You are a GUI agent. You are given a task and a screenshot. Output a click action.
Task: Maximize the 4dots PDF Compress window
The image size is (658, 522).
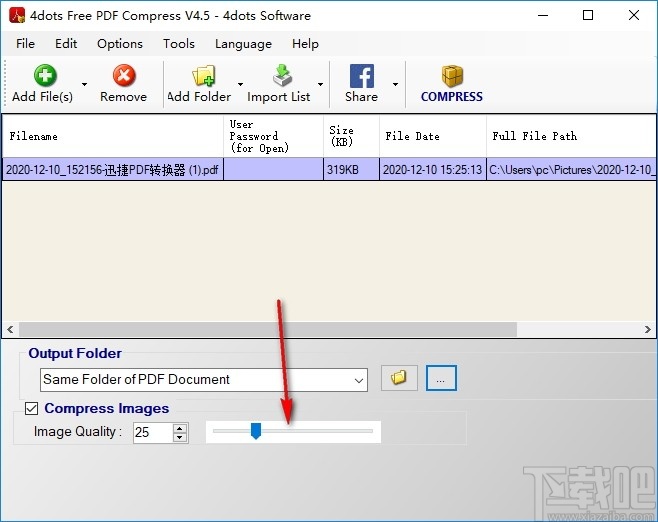click(x=588, y=16)
